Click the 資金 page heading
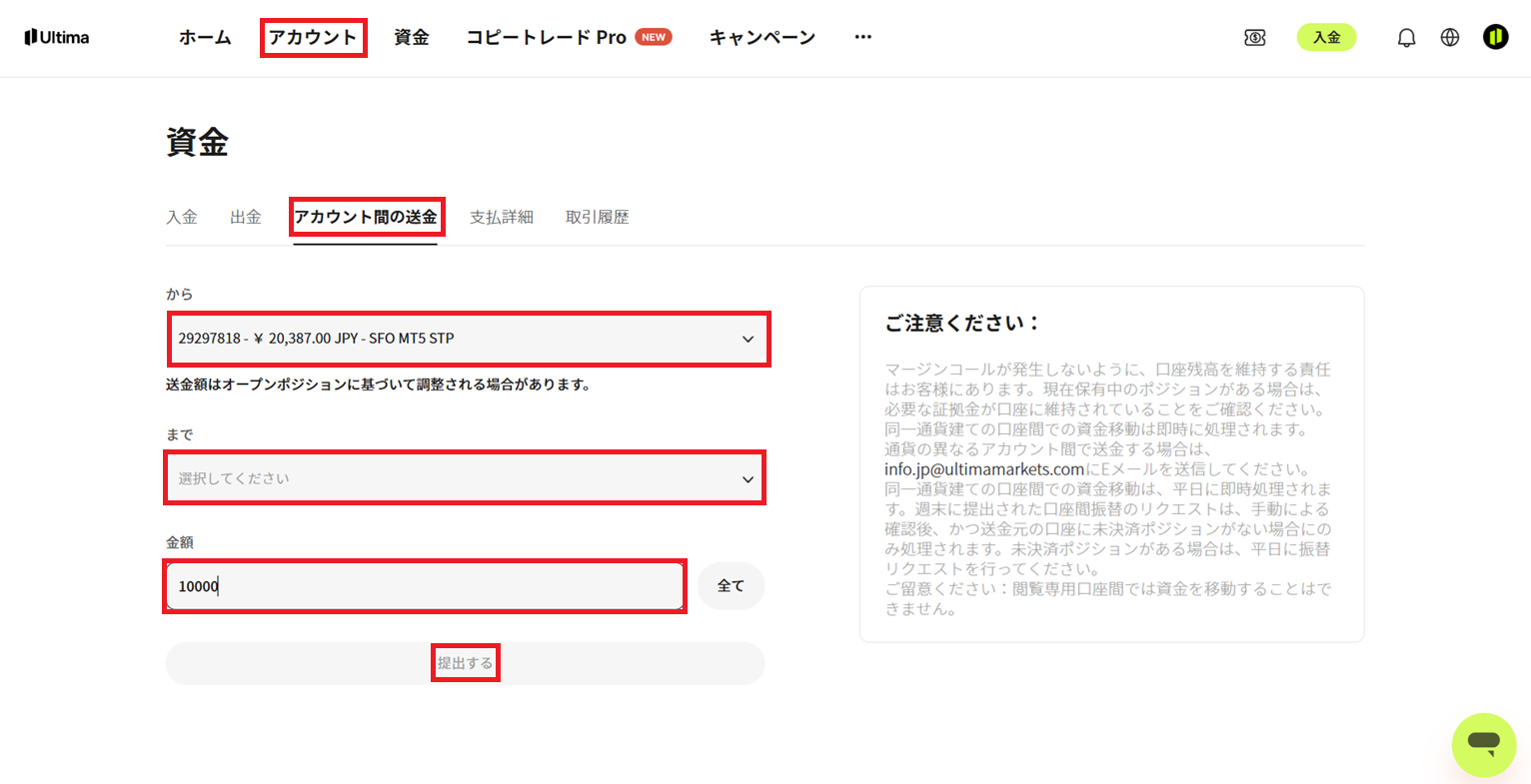This screenshot has height=784, width=1531. tap(197, 143)
